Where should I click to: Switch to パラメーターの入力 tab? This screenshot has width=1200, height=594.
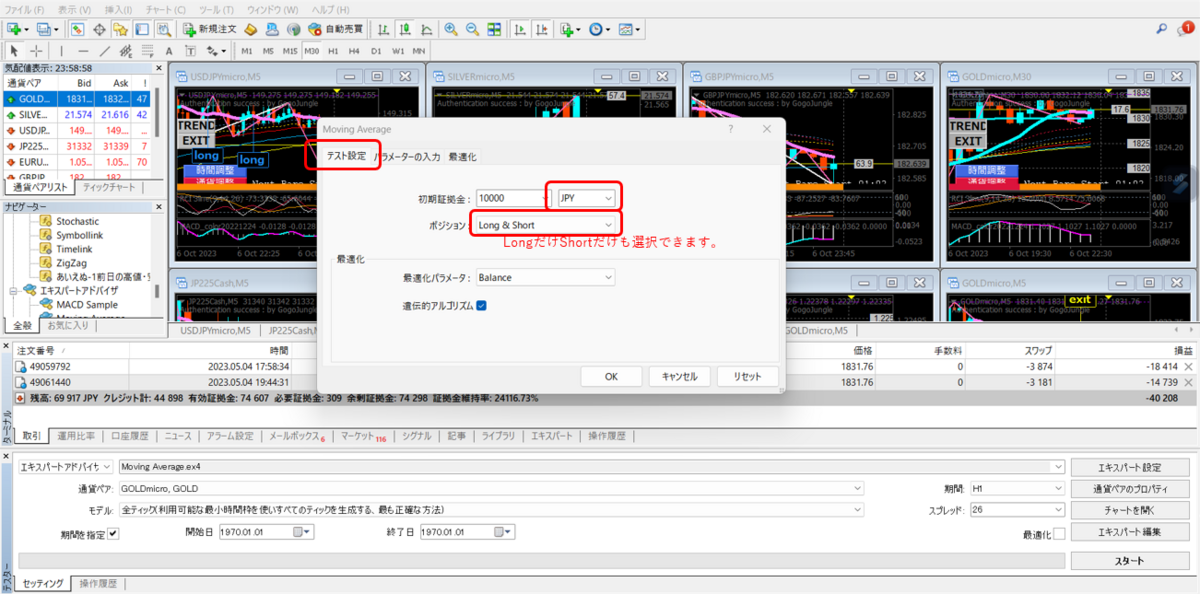[x=407, y=157]
